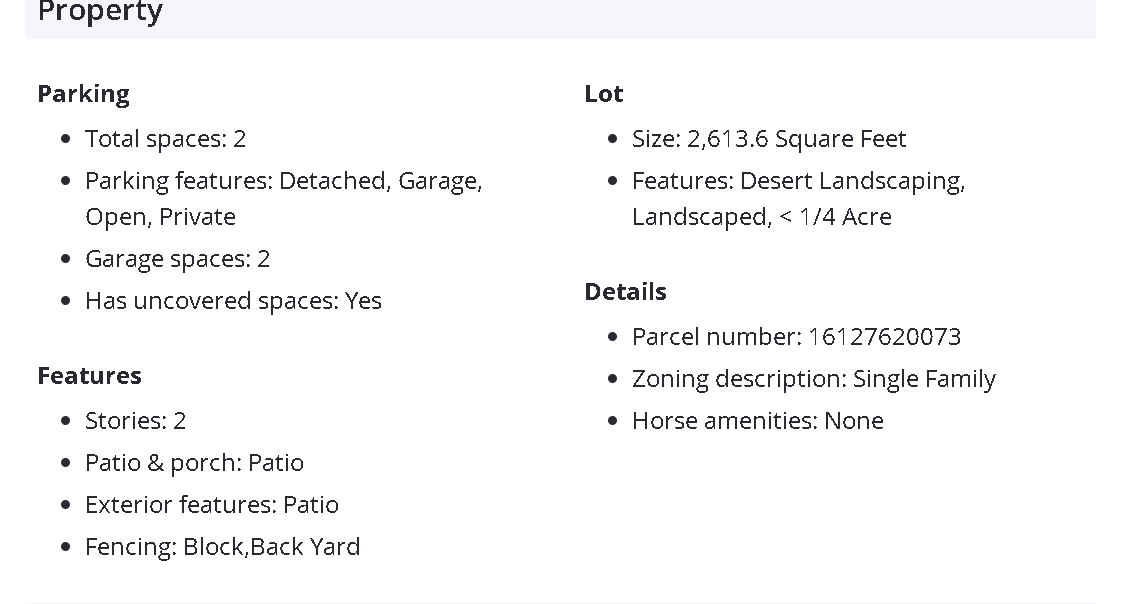Click the Landscaped, < 1/4 Acre line
1144x604 pixels.
coord(761,217)
